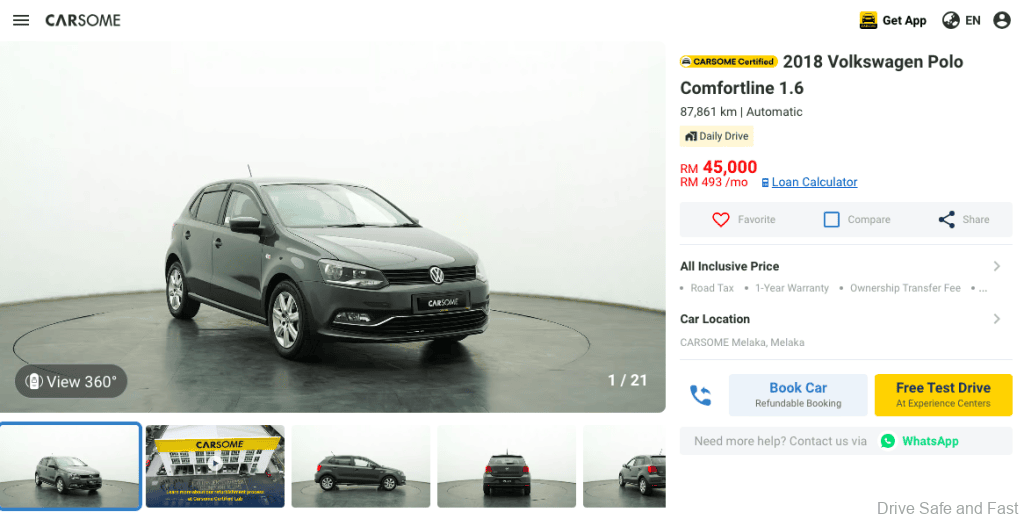Screen dimensions: 1024x519
Task: Click the yellow Get App icon
Action: click(868, 20)
